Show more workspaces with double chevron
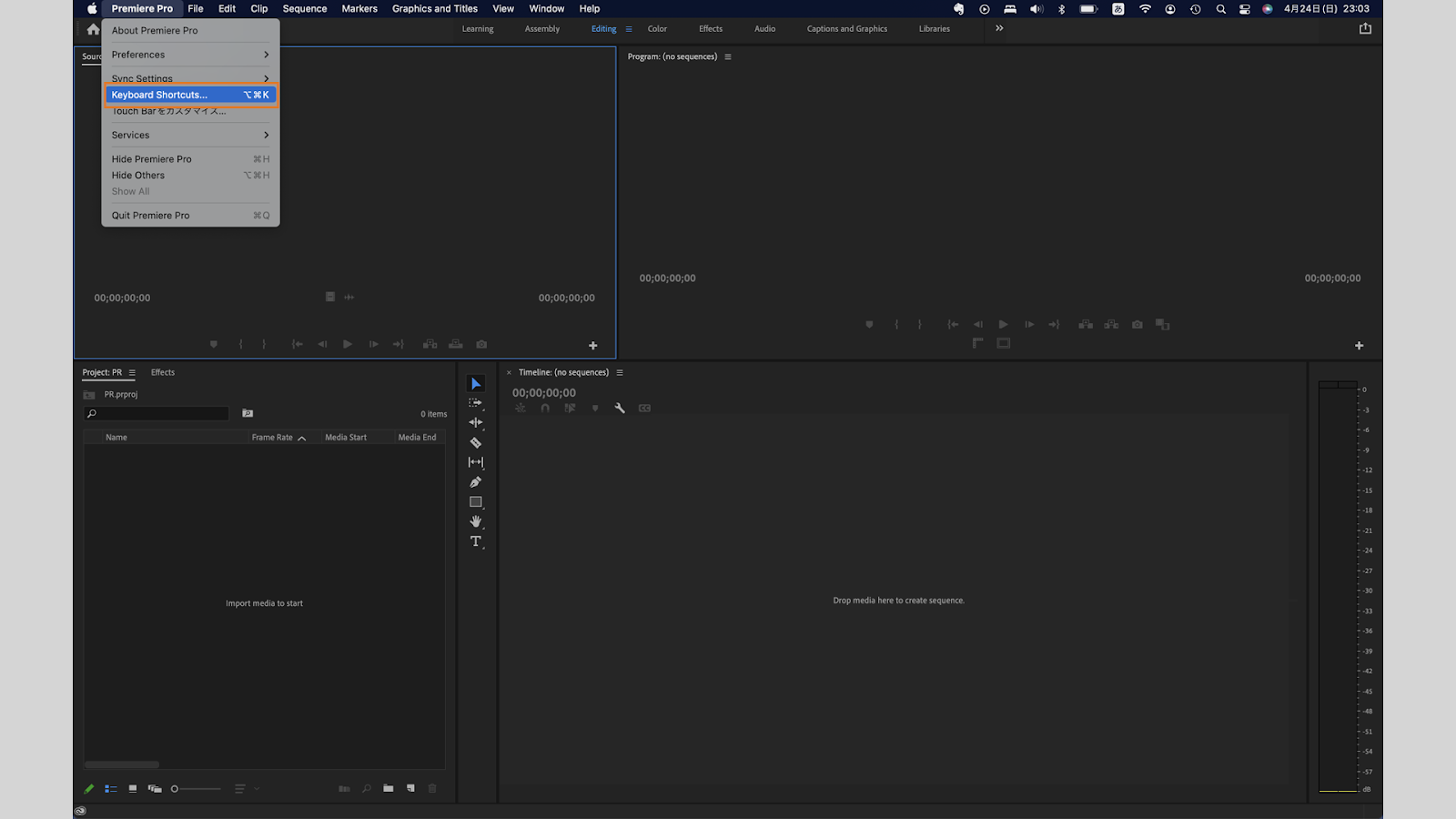The image size is (1456, 819). 999,28
